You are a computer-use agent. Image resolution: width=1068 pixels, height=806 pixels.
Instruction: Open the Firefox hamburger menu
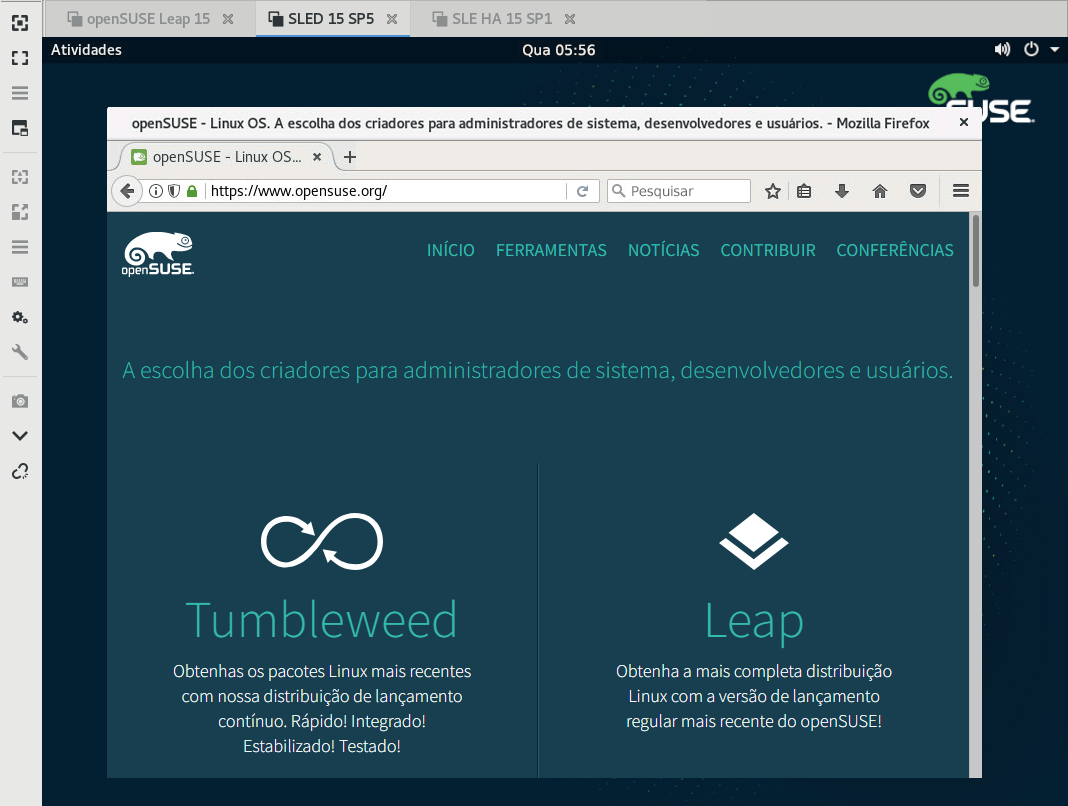pyautogui.click(x=961, y=191)
